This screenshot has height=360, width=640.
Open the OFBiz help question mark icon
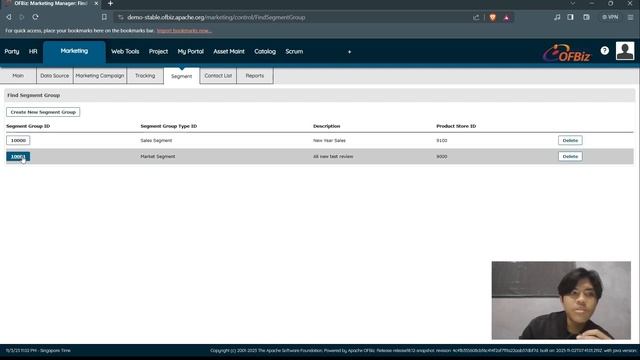[604, 50]
